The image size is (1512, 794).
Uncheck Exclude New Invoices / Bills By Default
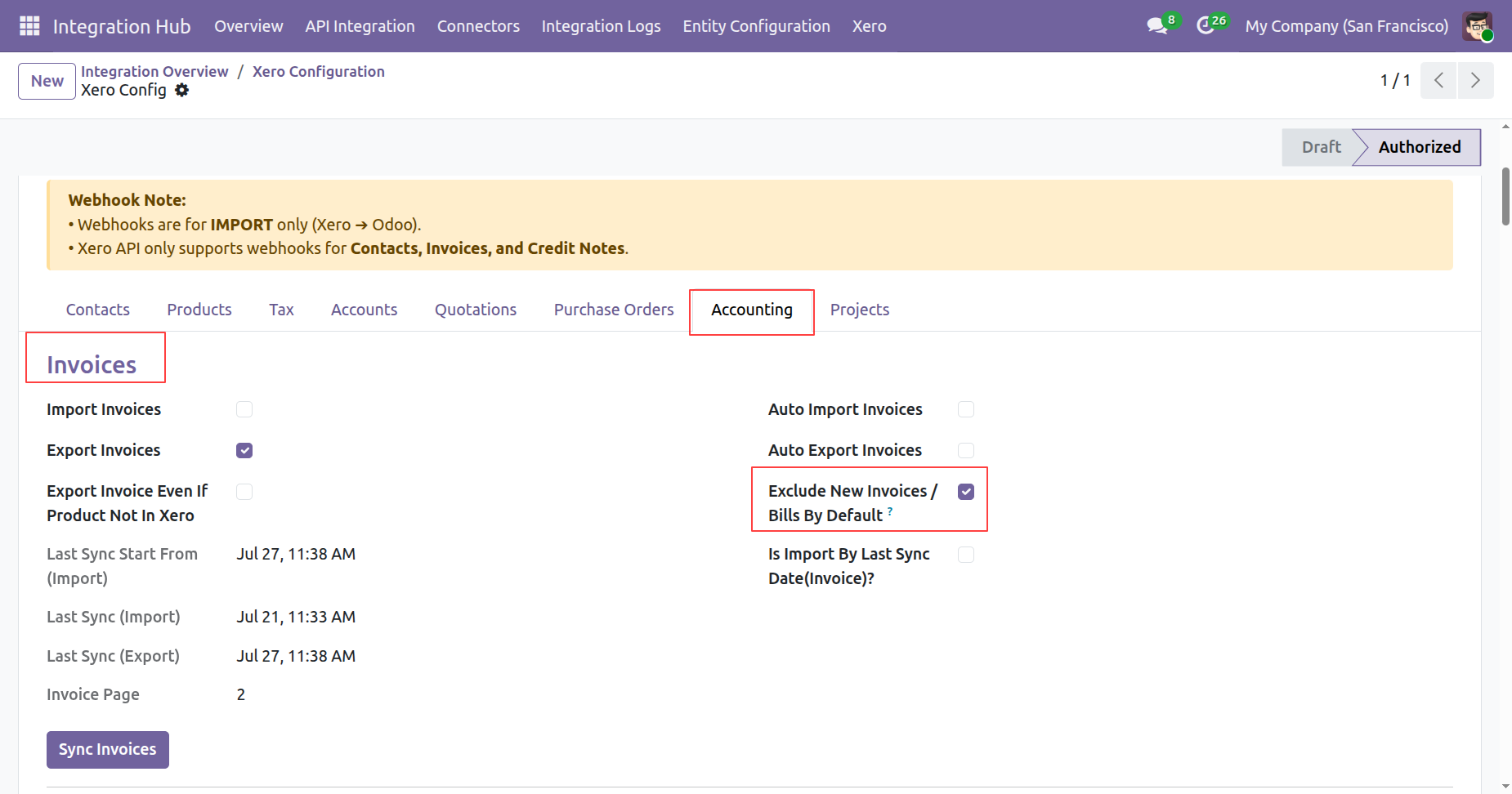coord(966,491)
